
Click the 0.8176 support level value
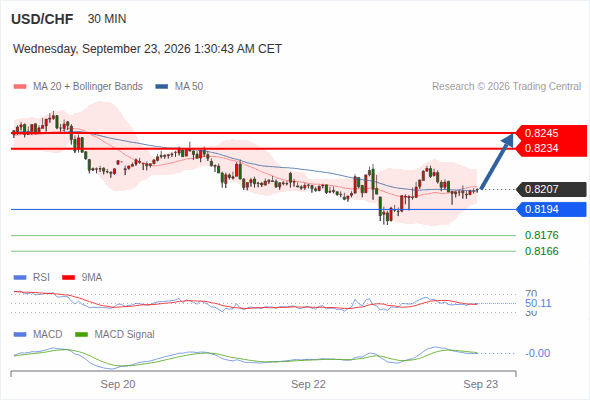[x=541, y=236]
